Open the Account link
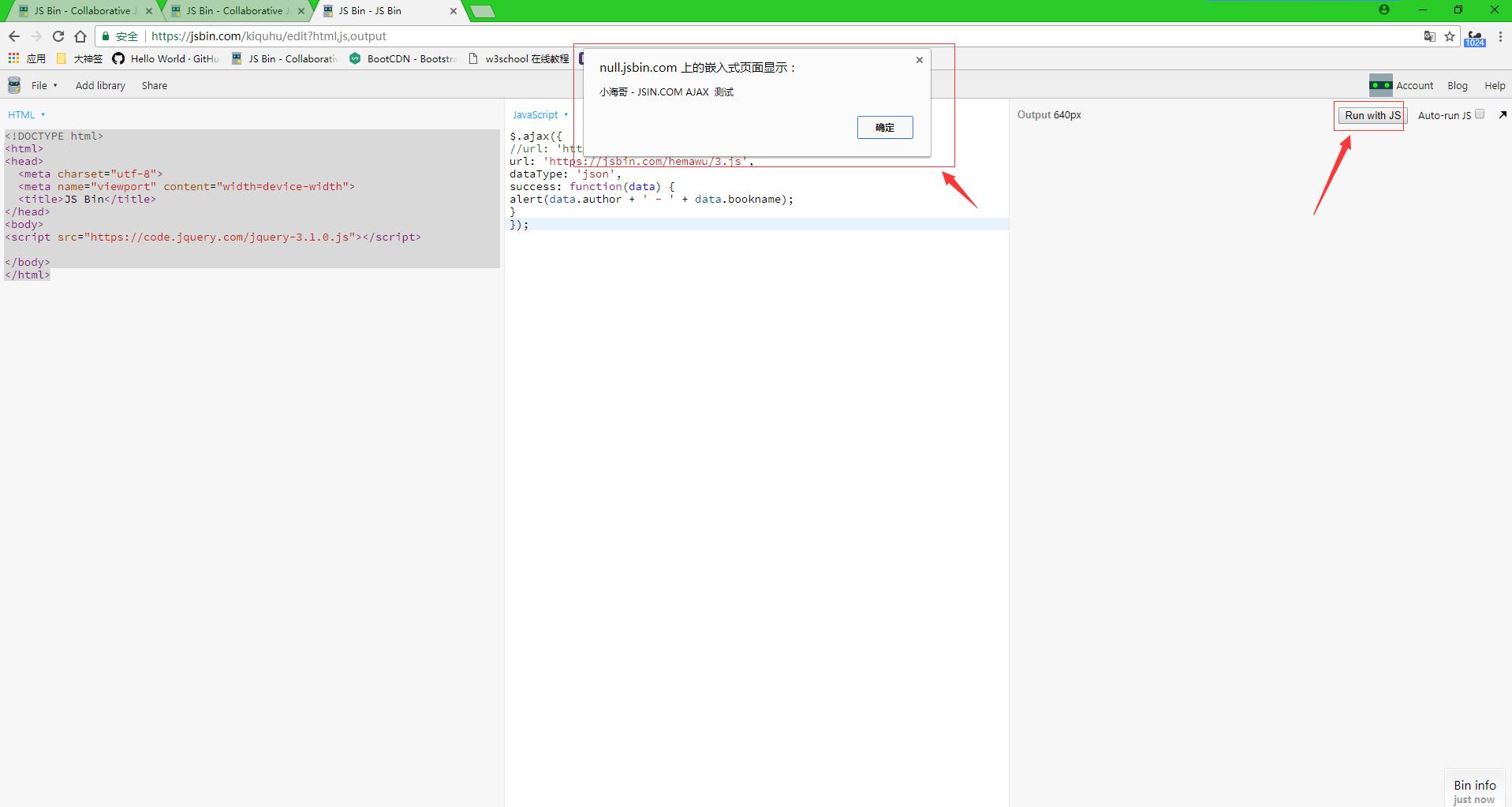The image size is (1512, 807). [1414, 85]
